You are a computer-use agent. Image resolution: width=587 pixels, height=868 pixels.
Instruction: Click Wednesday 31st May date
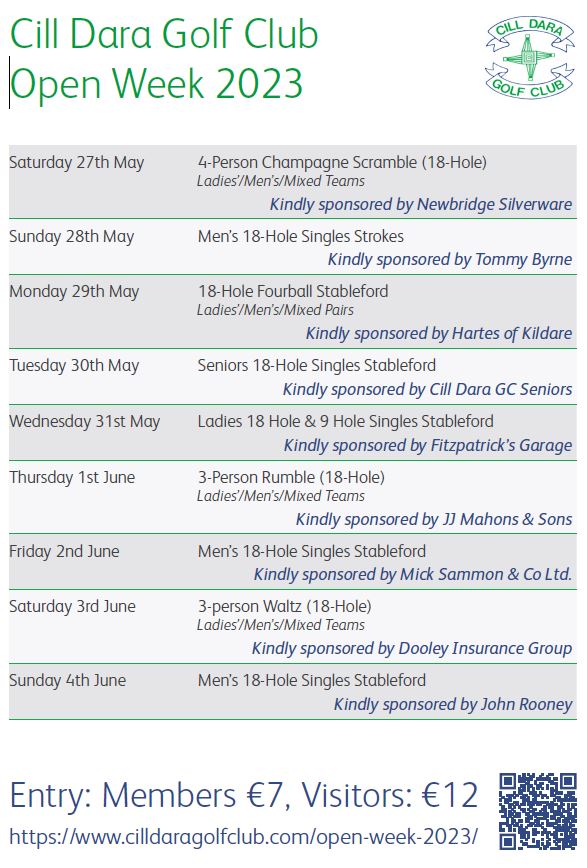(x=85, y=422)
